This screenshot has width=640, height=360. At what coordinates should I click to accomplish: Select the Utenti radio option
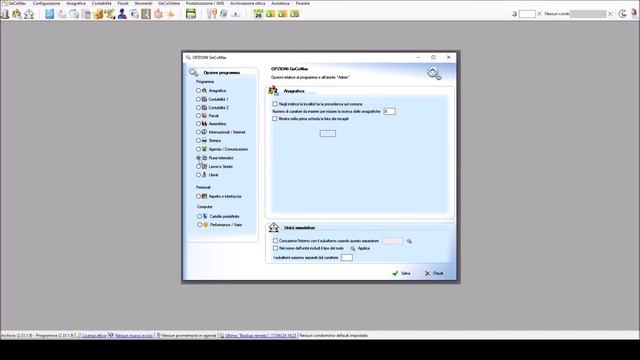(198, 175)
